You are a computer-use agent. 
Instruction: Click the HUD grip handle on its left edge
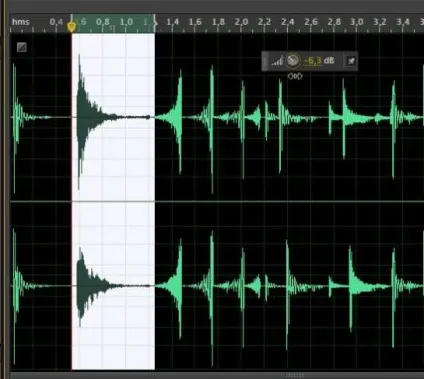point(265,61)
